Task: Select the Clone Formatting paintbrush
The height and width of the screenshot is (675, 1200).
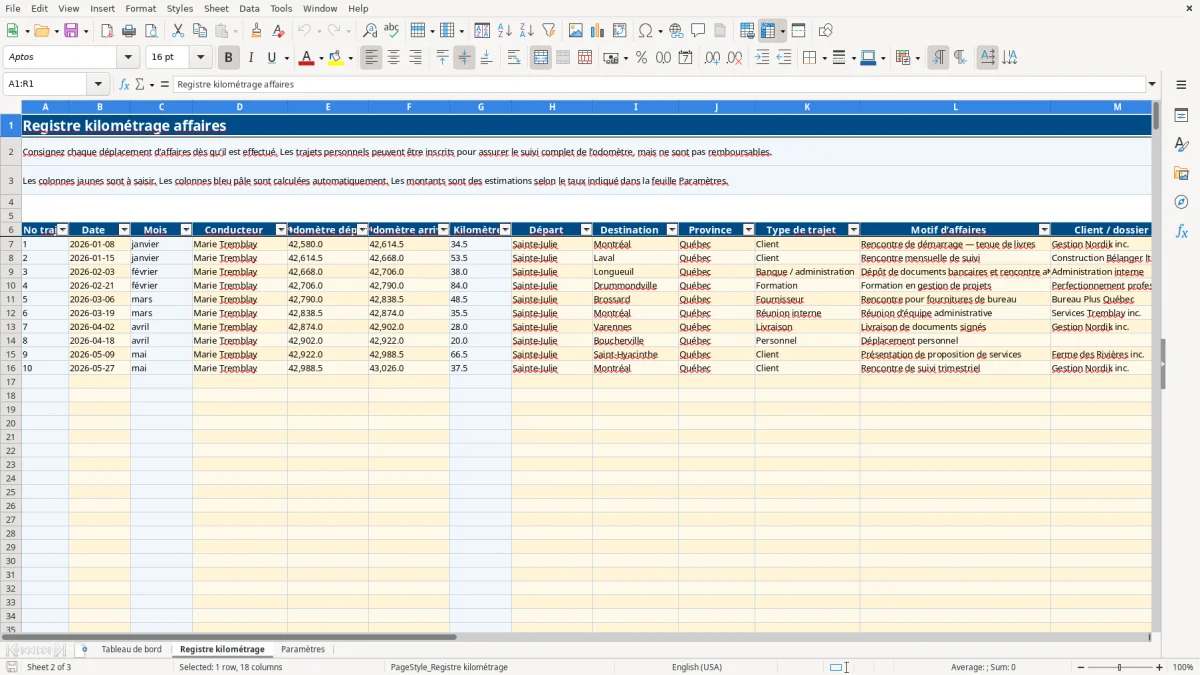Action: point(256,31)
